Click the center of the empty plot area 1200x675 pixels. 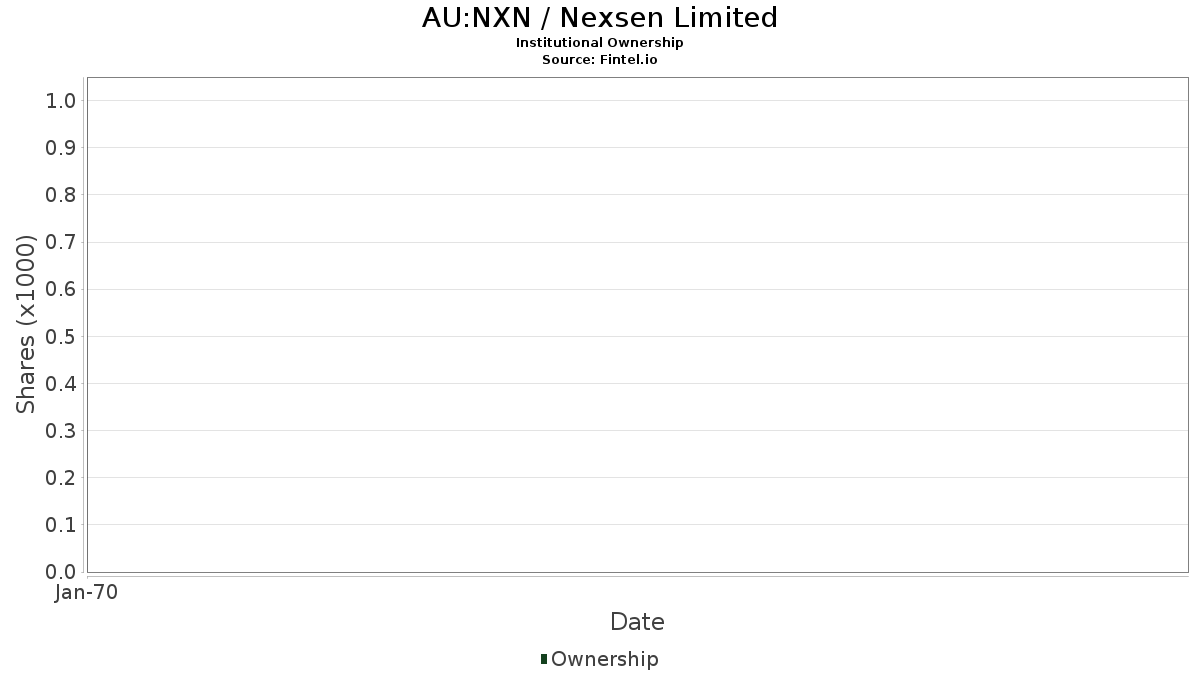tap(637, 325)
